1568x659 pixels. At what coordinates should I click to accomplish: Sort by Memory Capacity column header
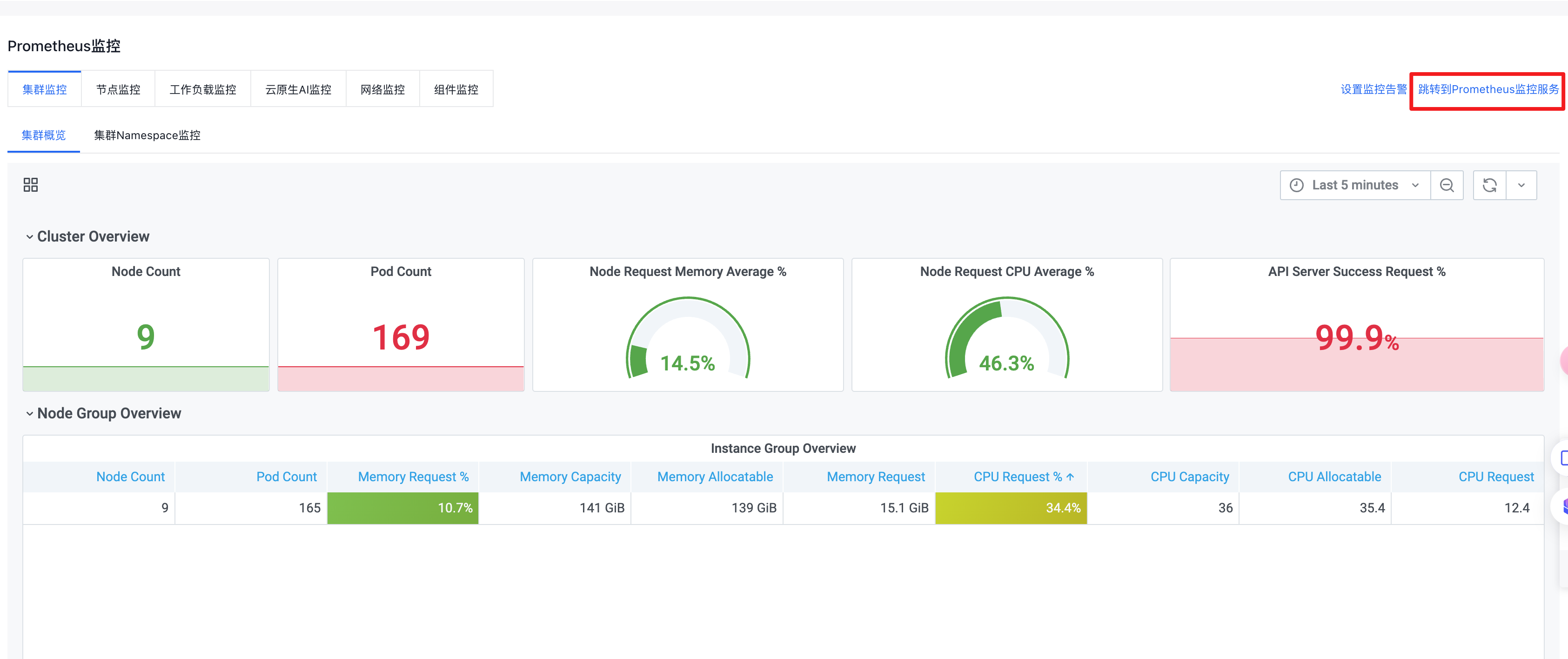tap(570, 477)
